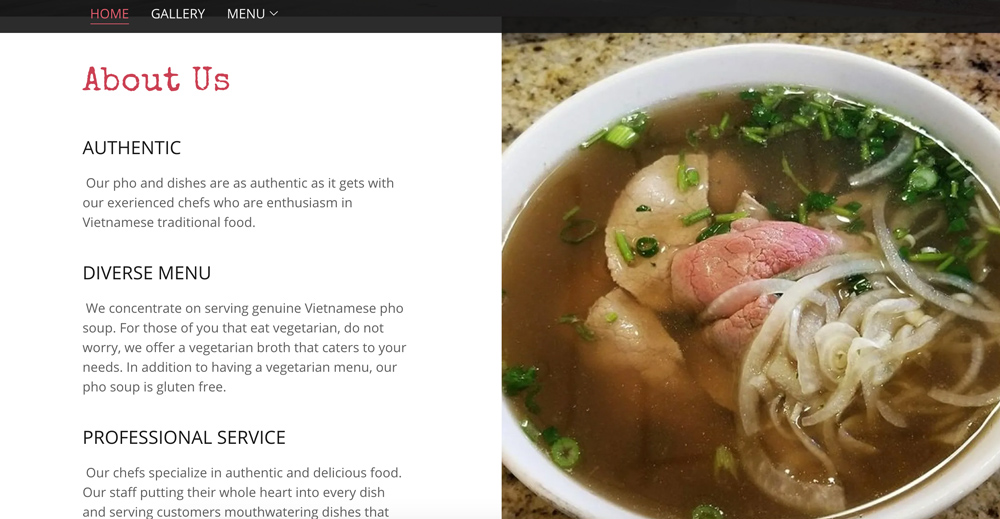
Task: Go to the GALLERY page
Action: (x=178, y=13)
